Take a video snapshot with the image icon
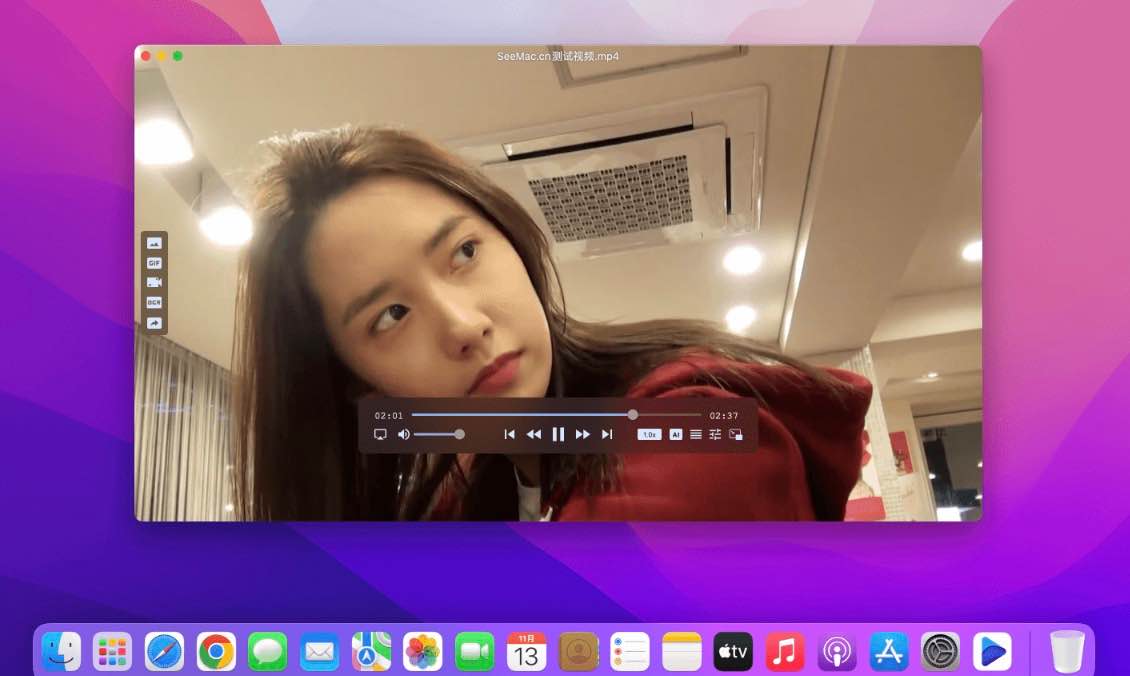This screenshot has width=1130, height=676. [x=154, y=244]
